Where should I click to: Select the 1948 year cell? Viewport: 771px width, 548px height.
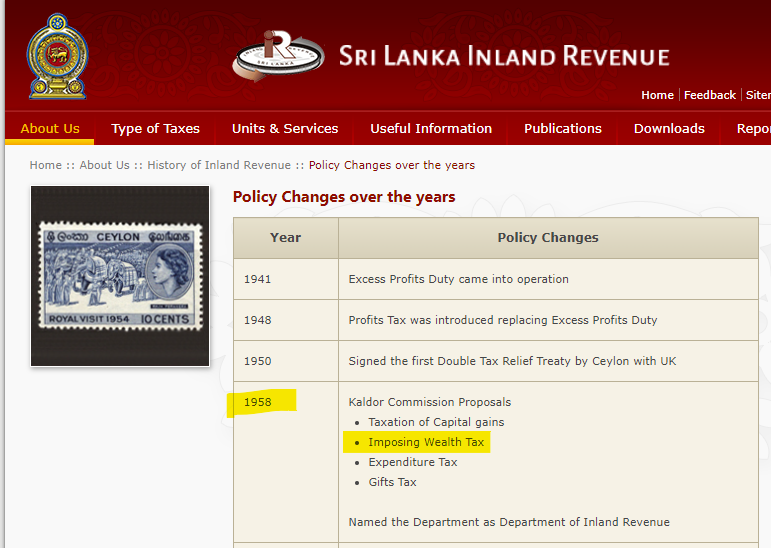click(x=286, y=320)
